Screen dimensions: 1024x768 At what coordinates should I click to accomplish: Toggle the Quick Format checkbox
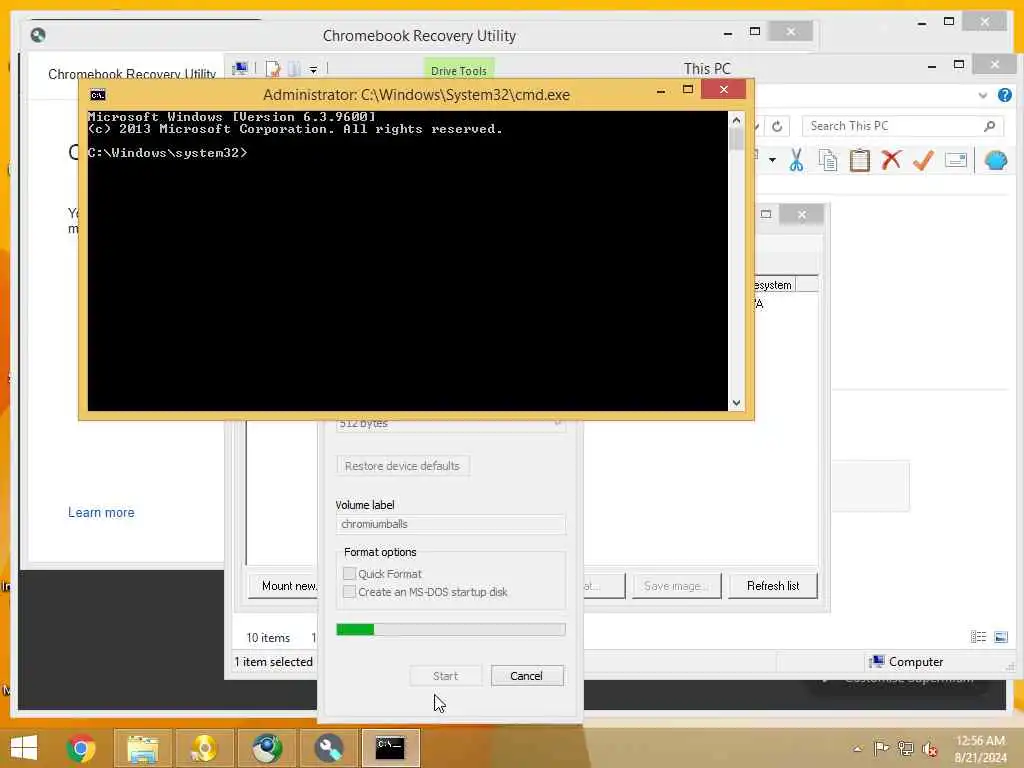349,573
